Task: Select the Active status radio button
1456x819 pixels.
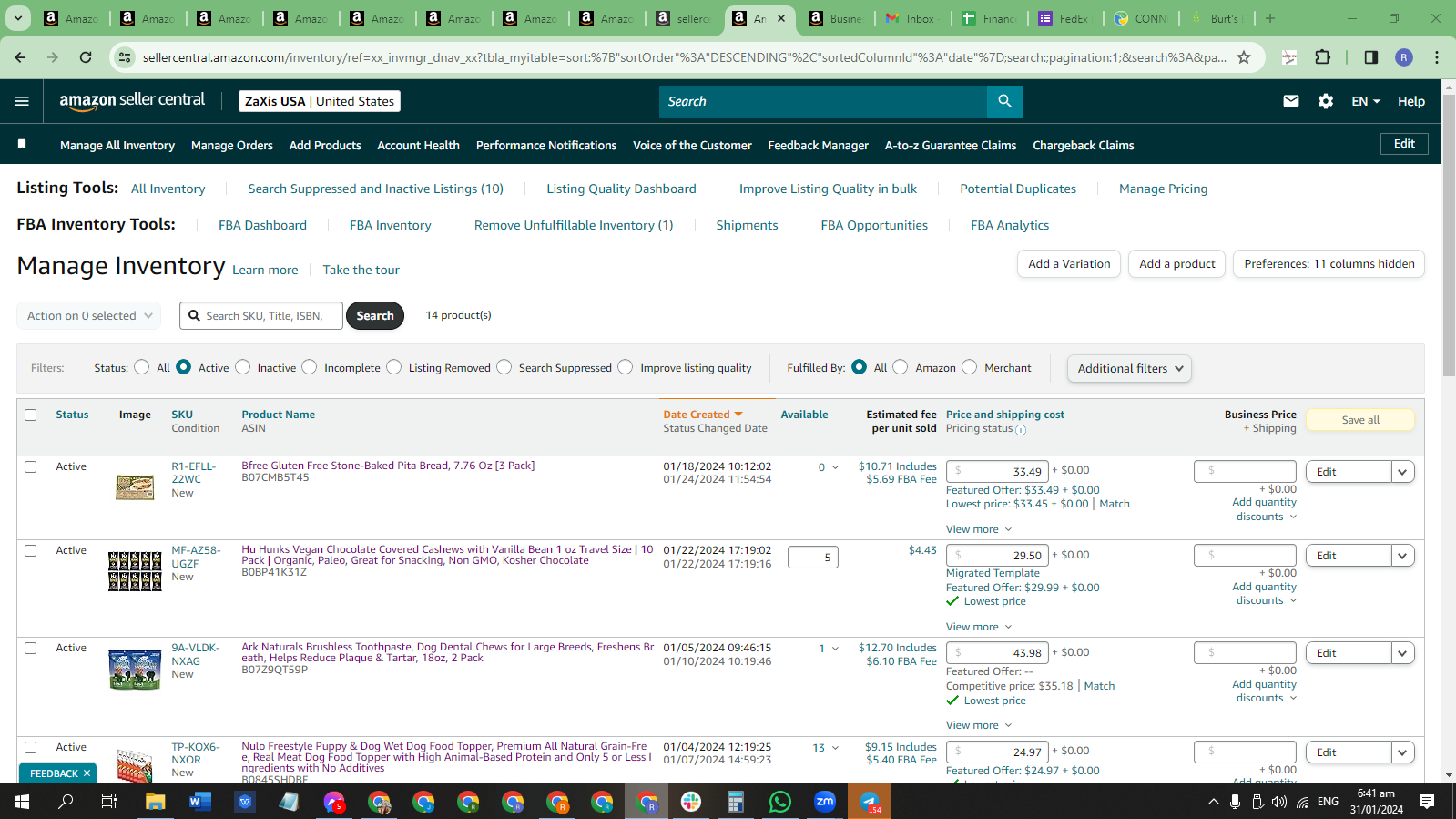Action: 184,367
